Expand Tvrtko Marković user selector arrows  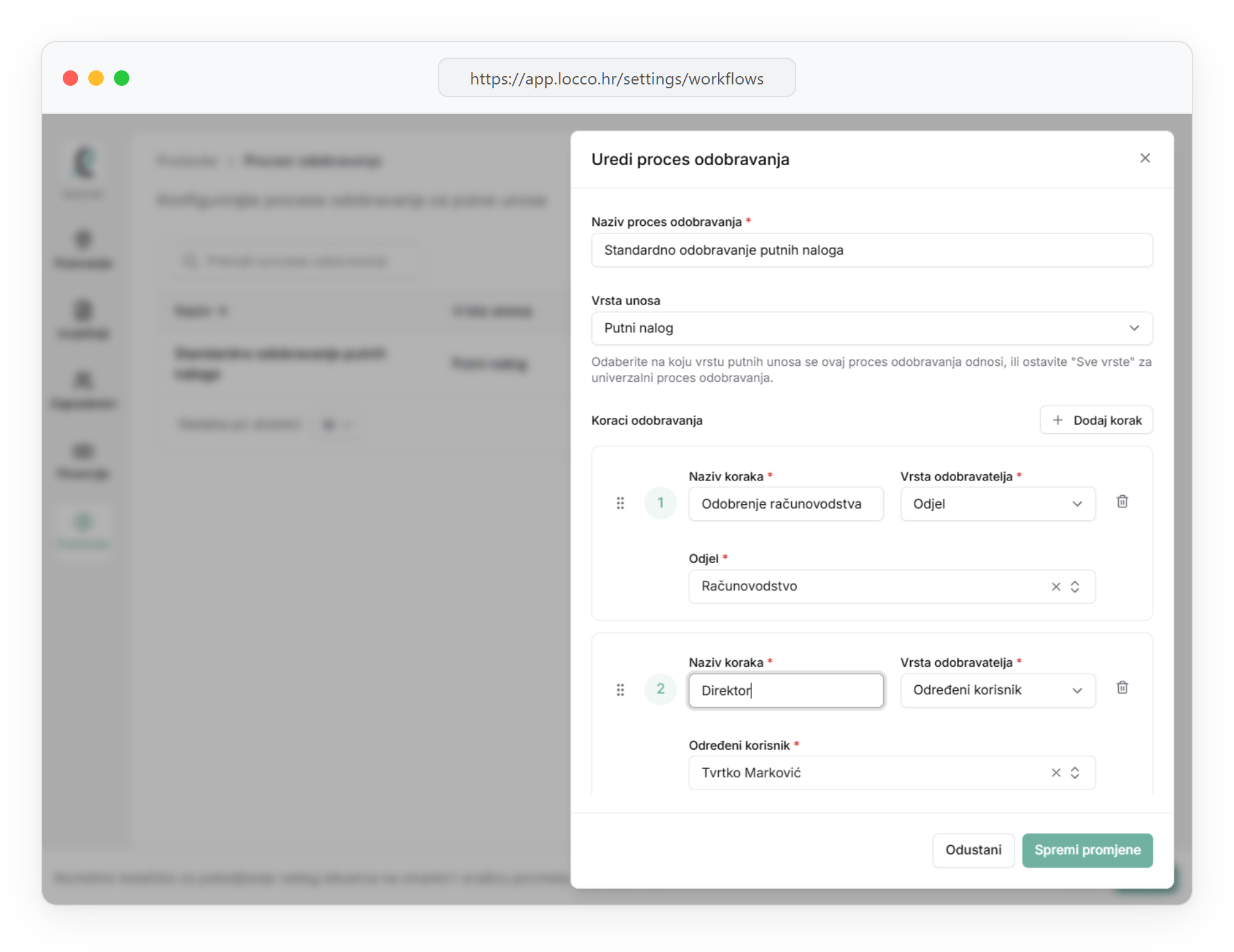click(1075, 773)
